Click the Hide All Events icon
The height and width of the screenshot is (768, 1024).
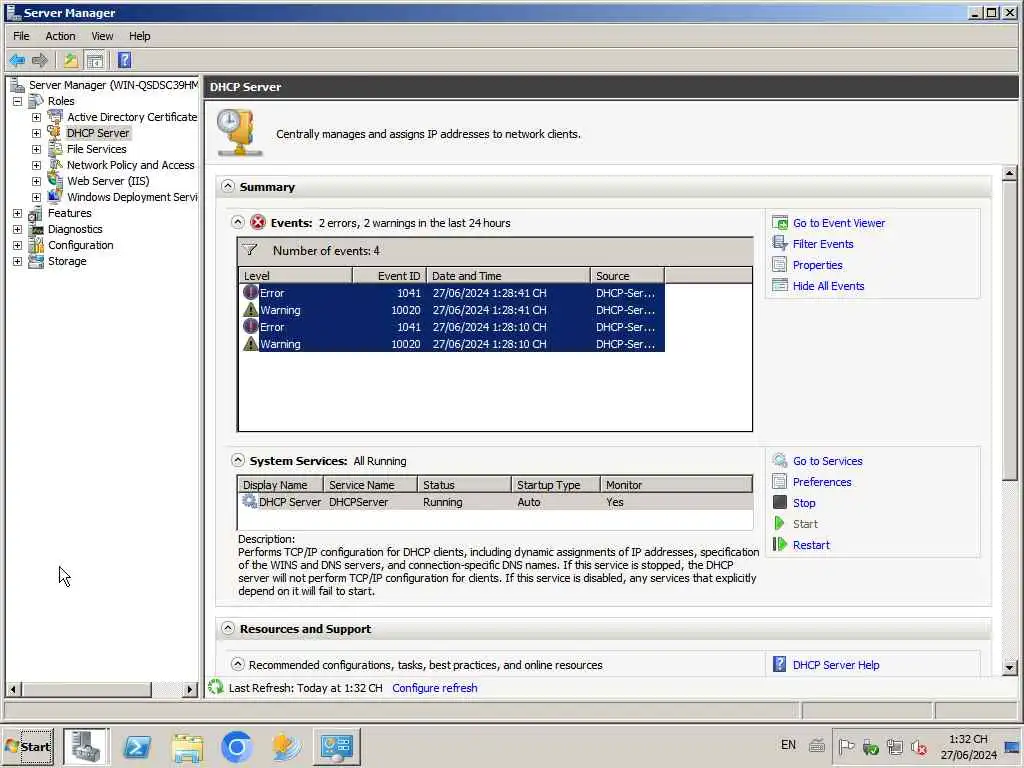coord(780,285)
